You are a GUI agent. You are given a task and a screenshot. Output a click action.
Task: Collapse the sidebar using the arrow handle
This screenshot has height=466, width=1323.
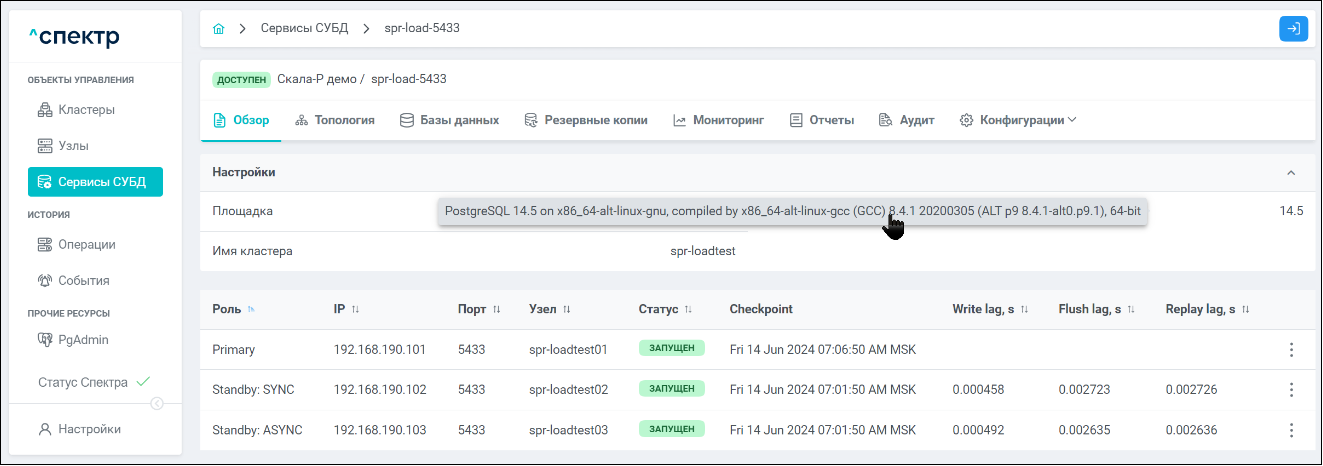157,404
